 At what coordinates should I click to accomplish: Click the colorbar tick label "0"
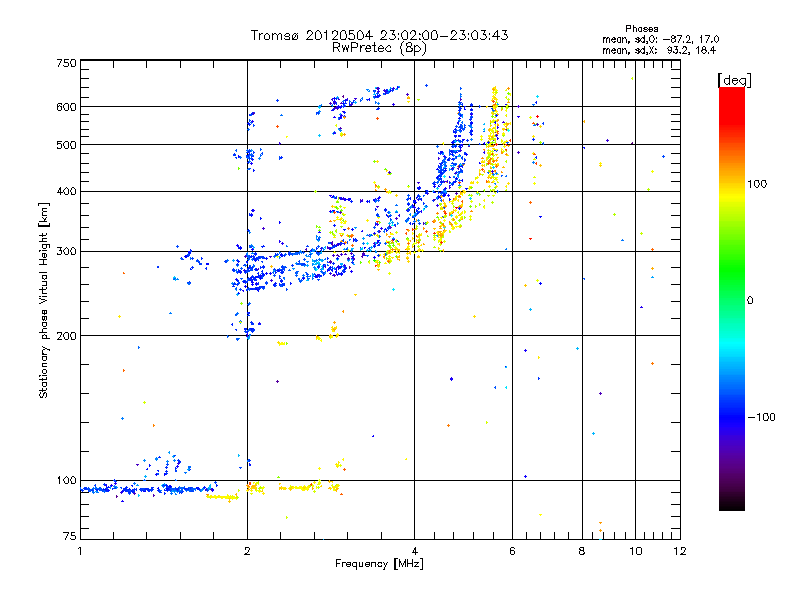pos(750,301)
